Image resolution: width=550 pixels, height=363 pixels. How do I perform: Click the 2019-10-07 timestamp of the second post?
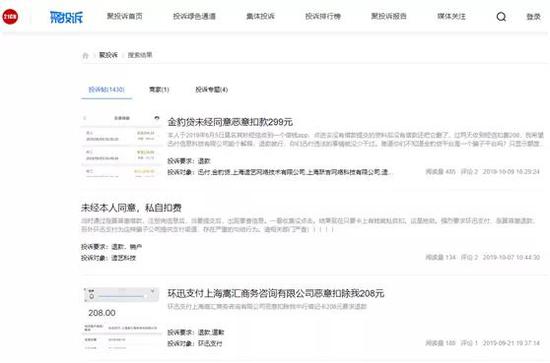click(511, 257)
